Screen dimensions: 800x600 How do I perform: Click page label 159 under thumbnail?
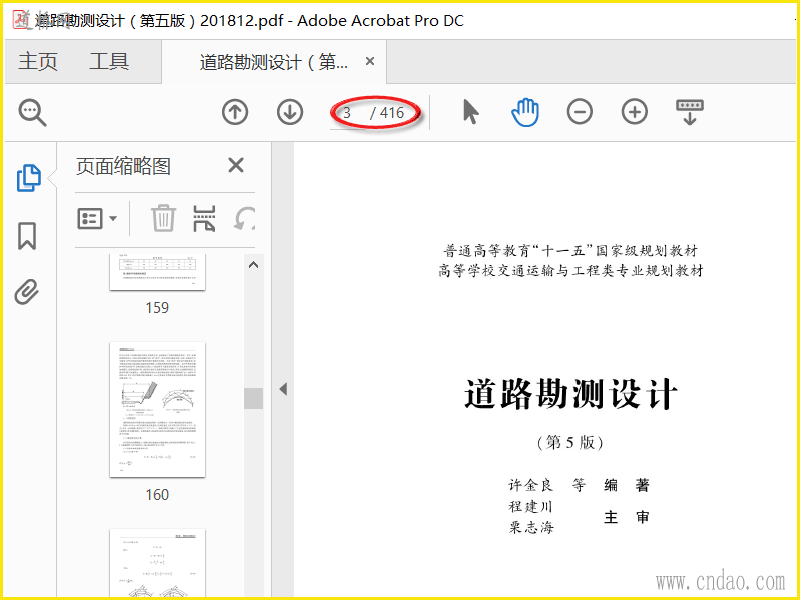(157, 307)
